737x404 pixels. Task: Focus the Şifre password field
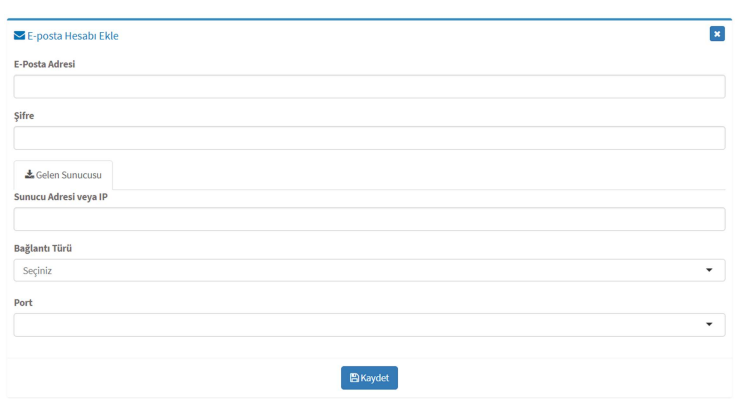click(369, 138)
